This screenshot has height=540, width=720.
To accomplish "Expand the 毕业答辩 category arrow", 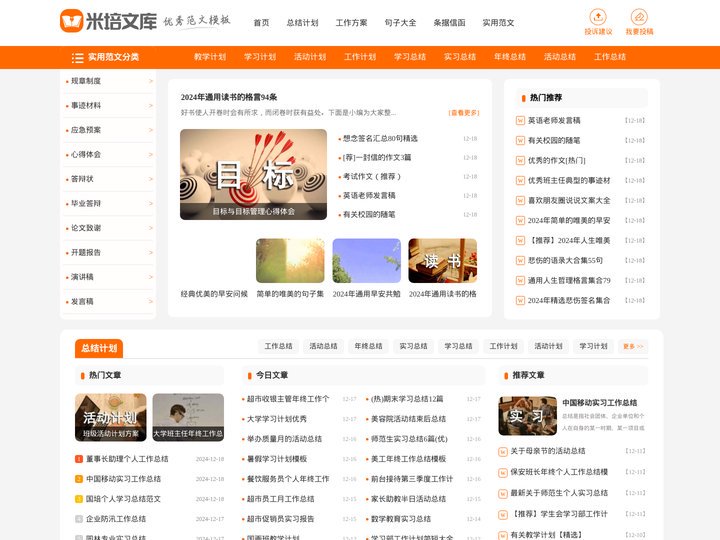I will 151,203.
